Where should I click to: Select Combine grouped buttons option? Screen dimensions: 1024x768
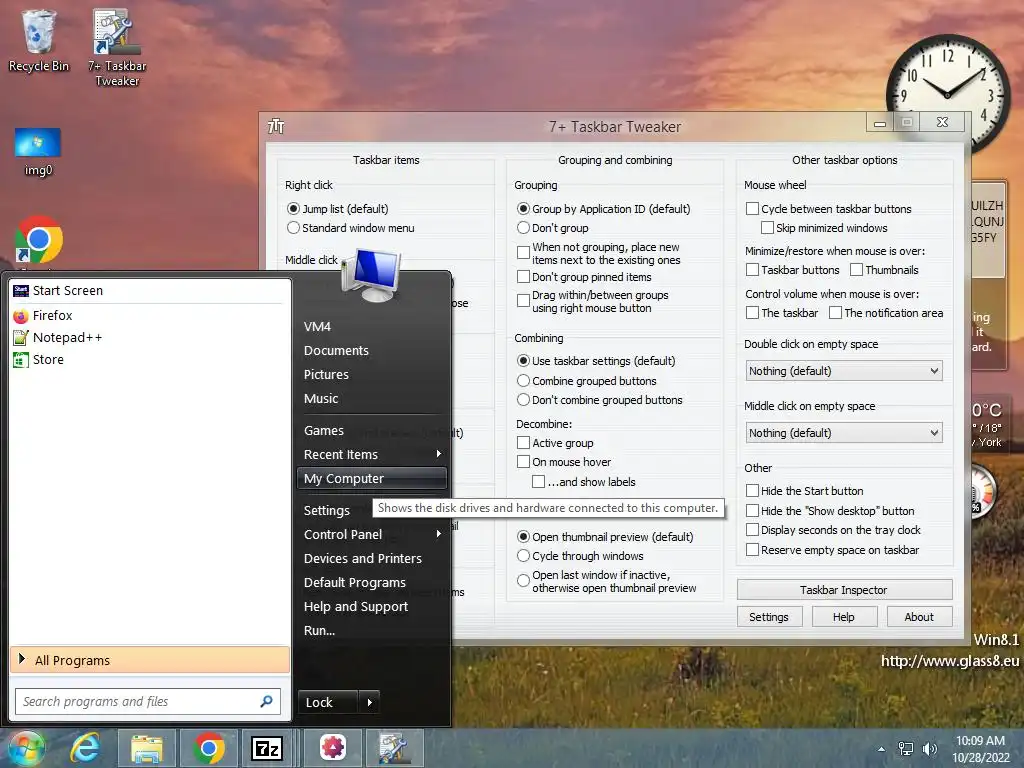pos(523,381)
